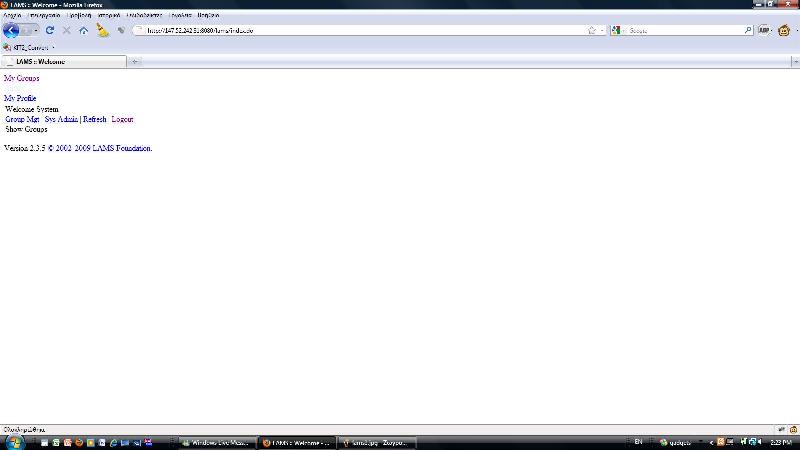Screen dimensions: 800x450
Task: Click the search magnifier icon
Action: (748, 30)
